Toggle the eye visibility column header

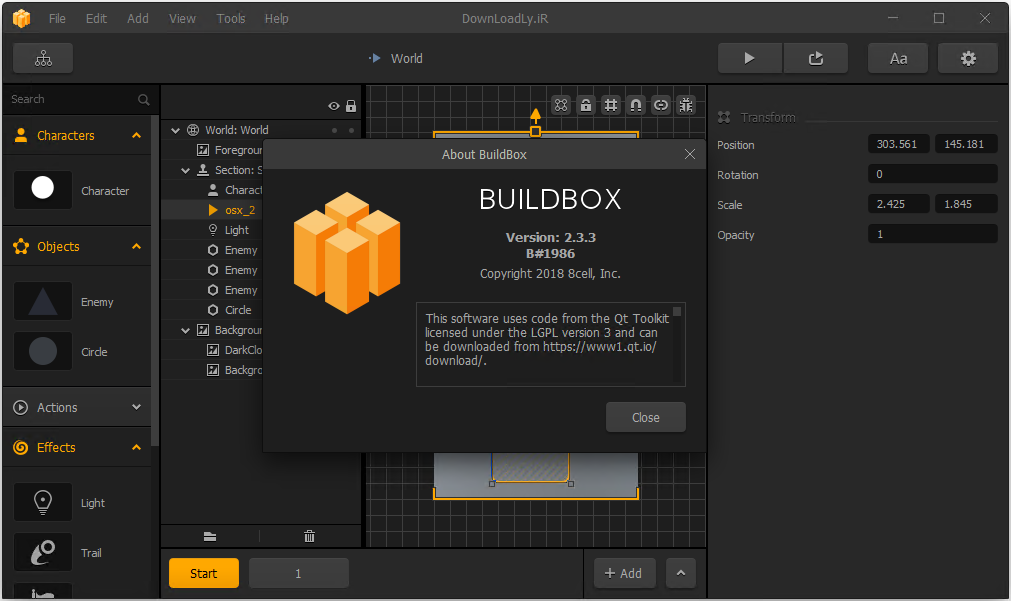pyautogui.click(x=333, y=106)
